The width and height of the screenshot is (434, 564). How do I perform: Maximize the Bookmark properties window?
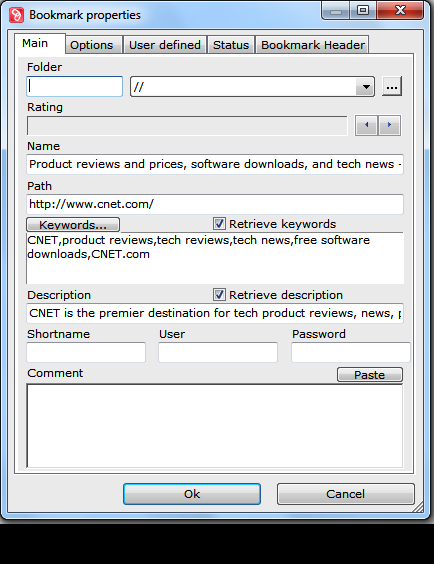tap(363, 10)
